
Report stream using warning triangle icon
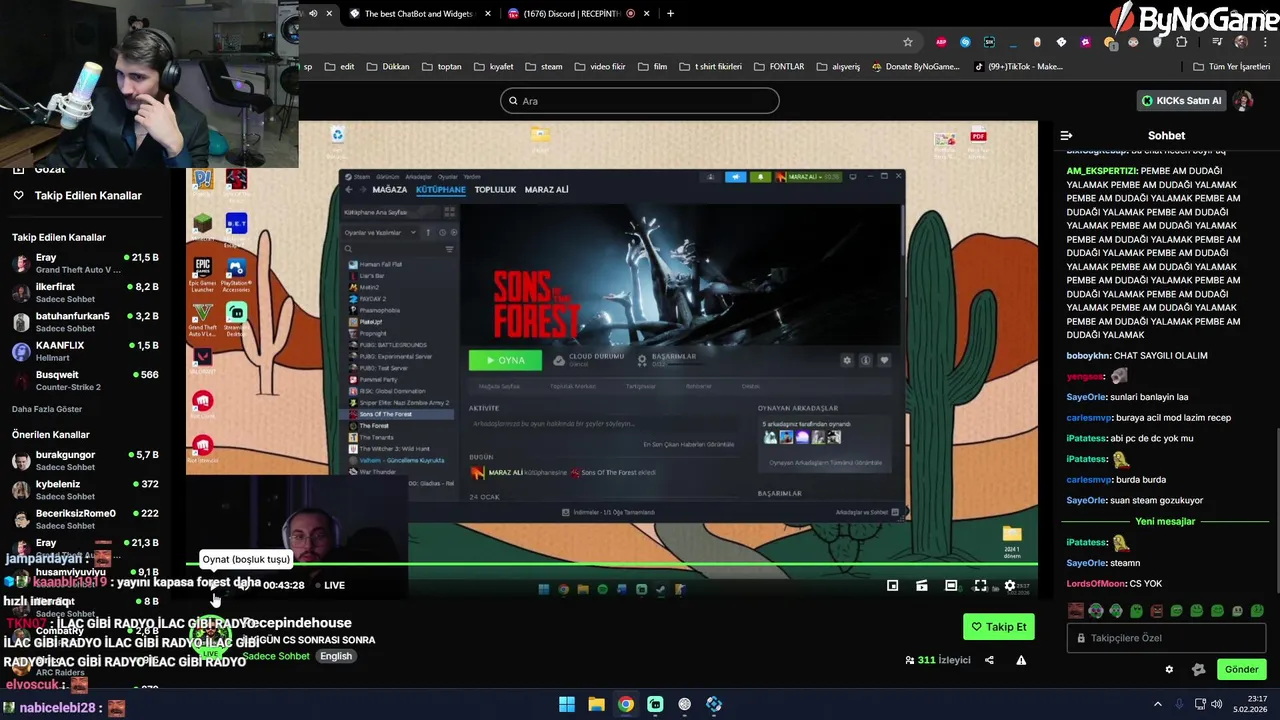(x=1021, y=660)
